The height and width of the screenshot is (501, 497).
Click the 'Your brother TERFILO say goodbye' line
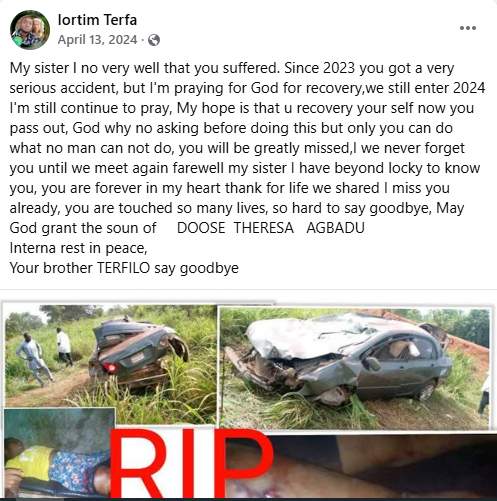(x=124, y=268)
